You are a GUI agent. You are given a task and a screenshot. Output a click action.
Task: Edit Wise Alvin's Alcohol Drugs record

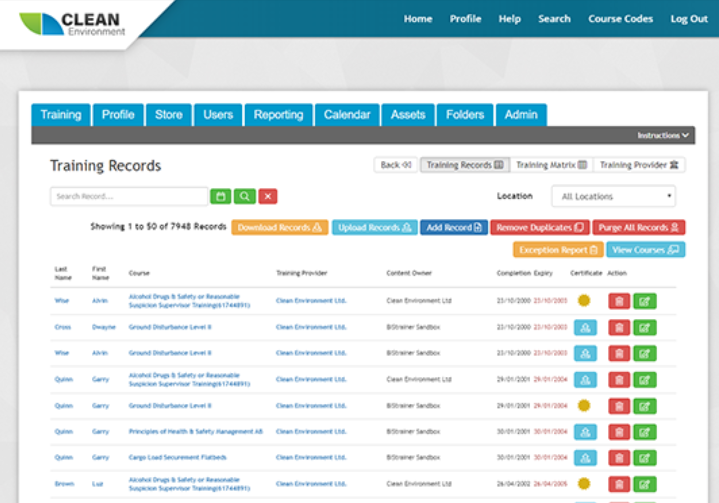coord(645,301)
